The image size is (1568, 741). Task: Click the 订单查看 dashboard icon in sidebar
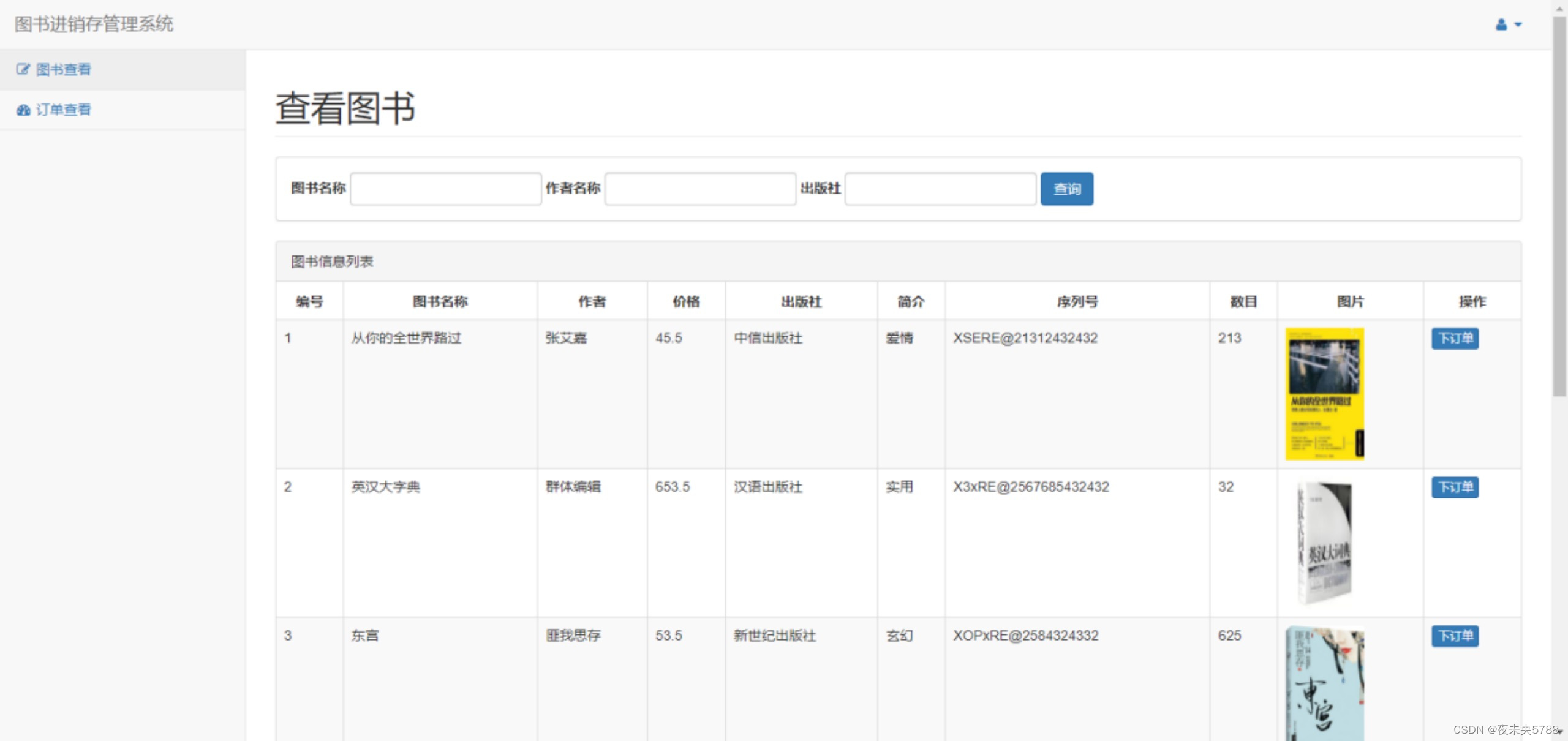[23, 110]
